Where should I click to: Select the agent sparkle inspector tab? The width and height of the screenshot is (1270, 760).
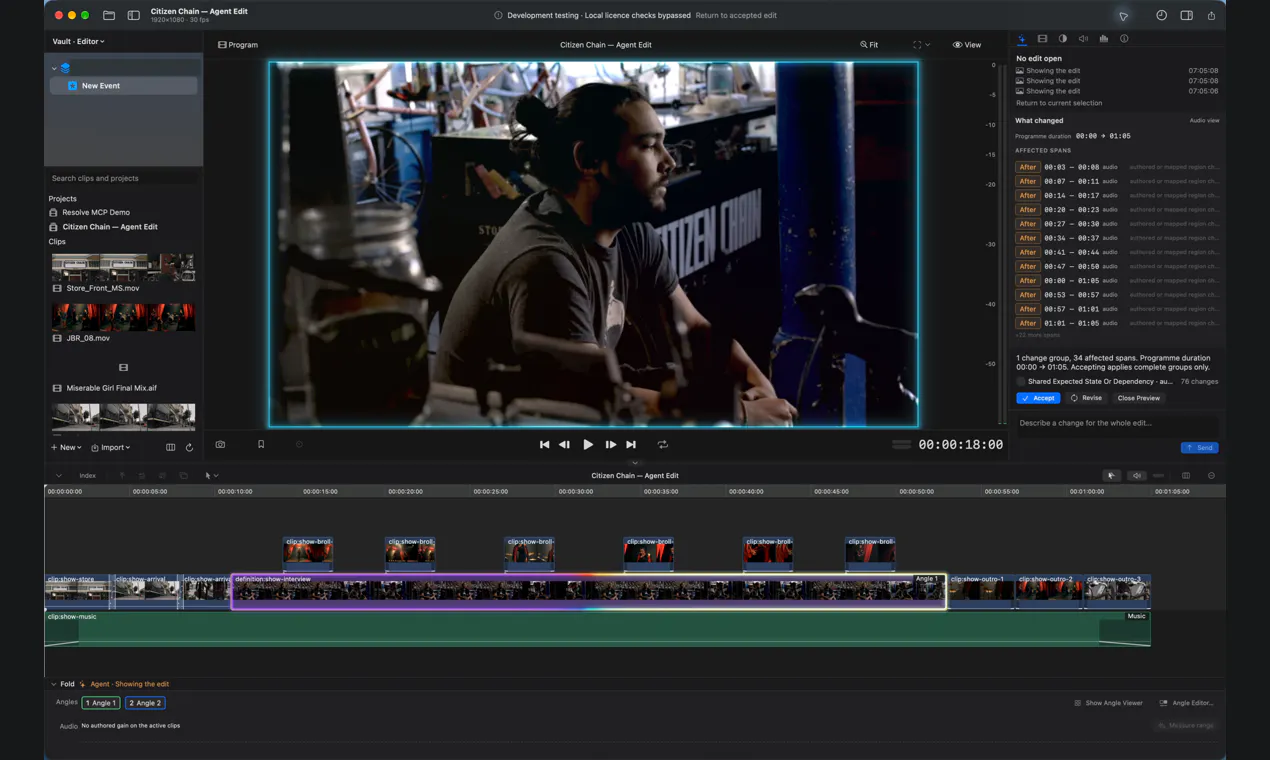click(1022, 39)
